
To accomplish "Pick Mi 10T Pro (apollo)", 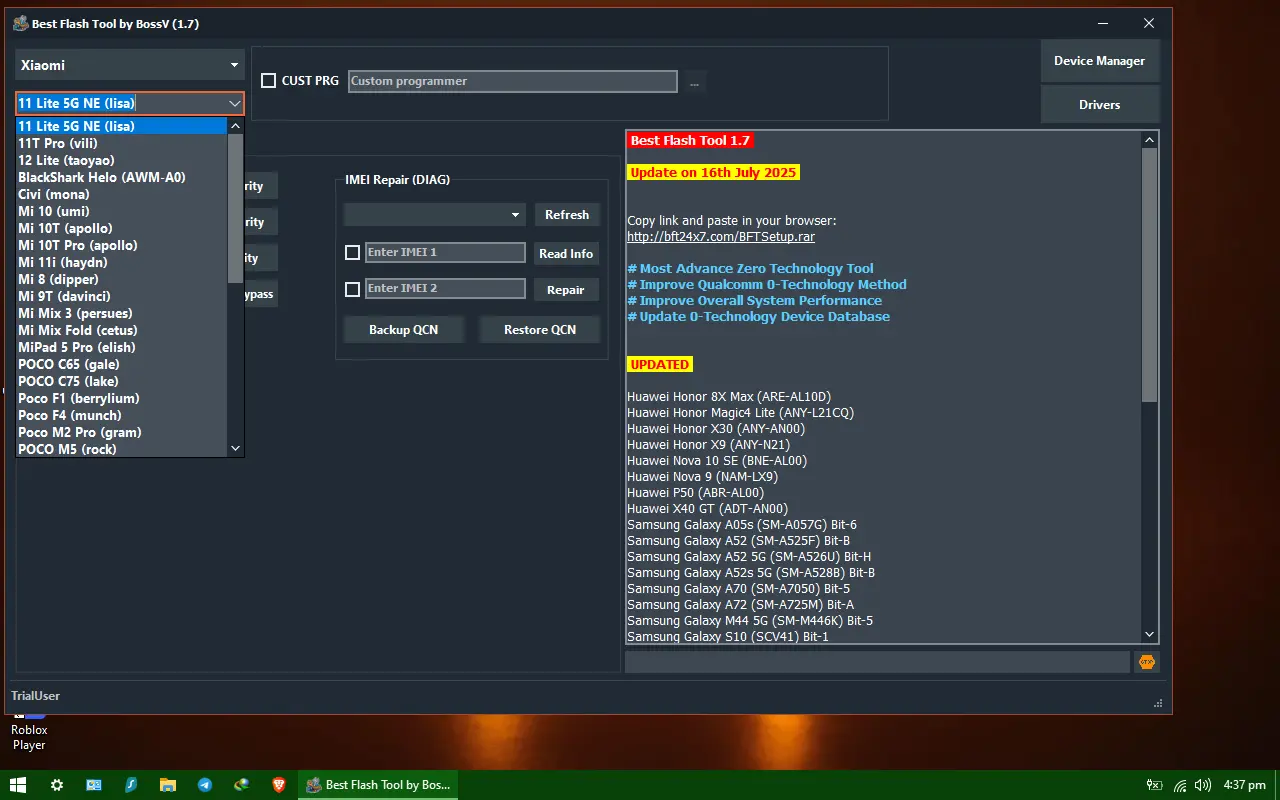I will click(122, 245).
